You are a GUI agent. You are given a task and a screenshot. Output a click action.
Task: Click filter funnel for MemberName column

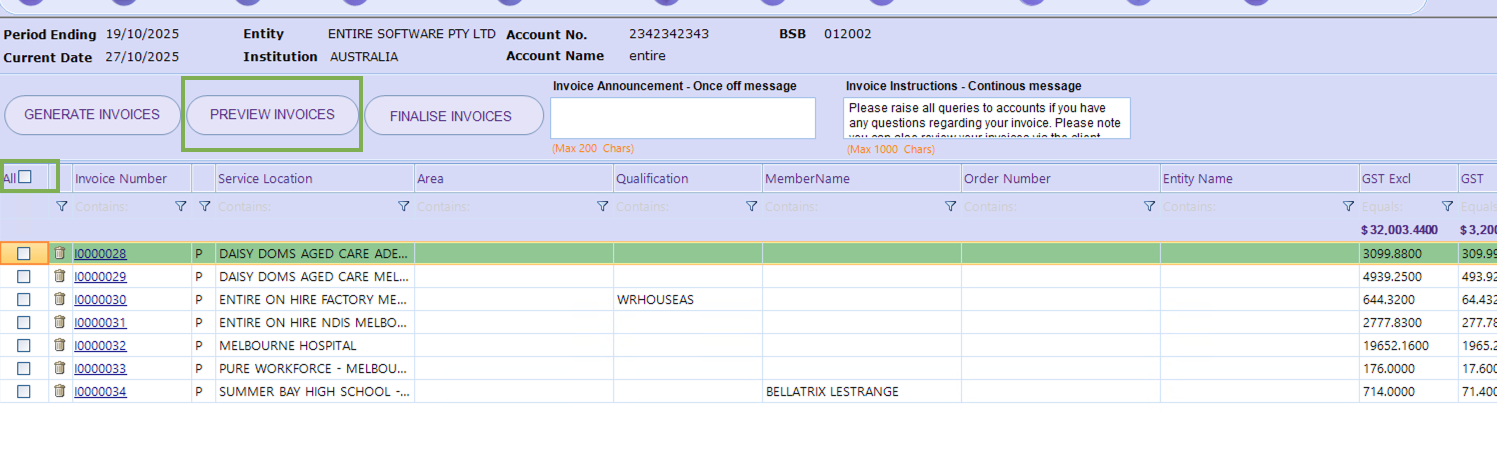coord(950,206)
